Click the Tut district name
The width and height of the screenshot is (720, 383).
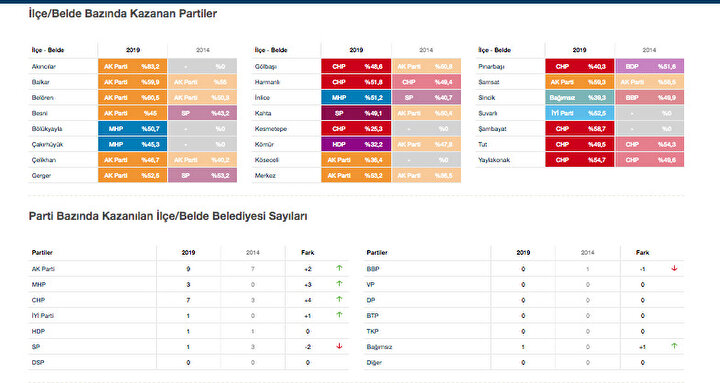point(483,145)
